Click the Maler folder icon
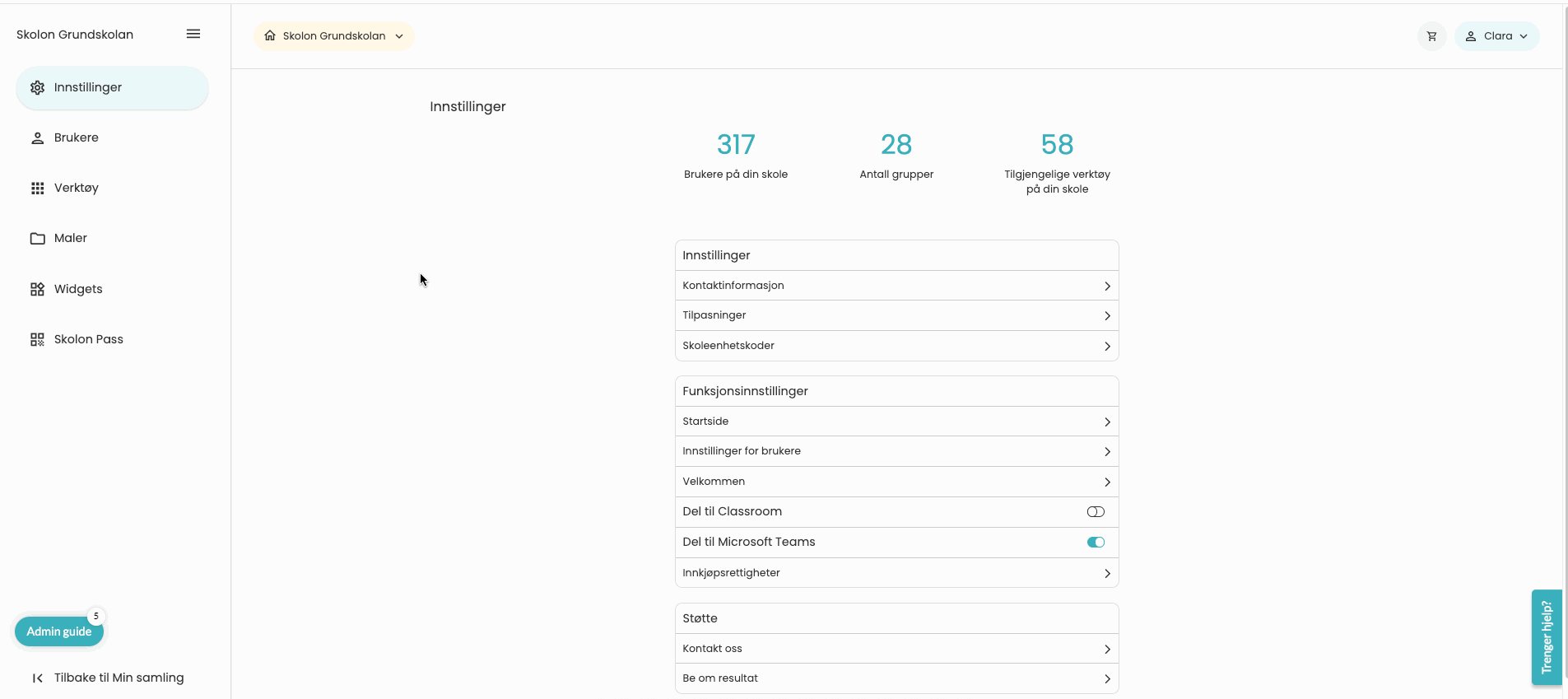 pyautogui.click(x=37, y=239)
